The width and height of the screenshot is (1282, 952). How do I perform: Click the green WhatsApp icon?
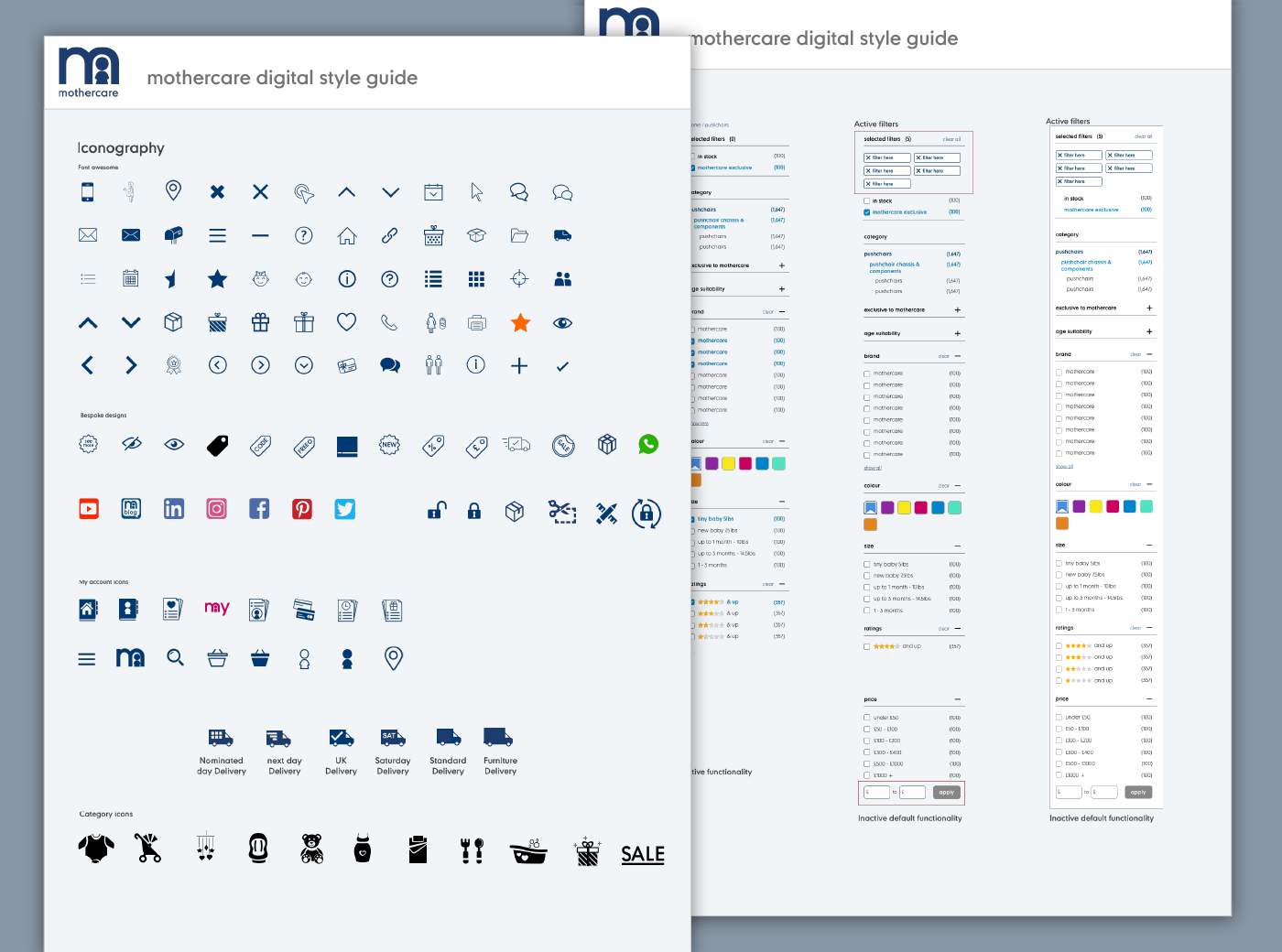[x=648, y=444]
